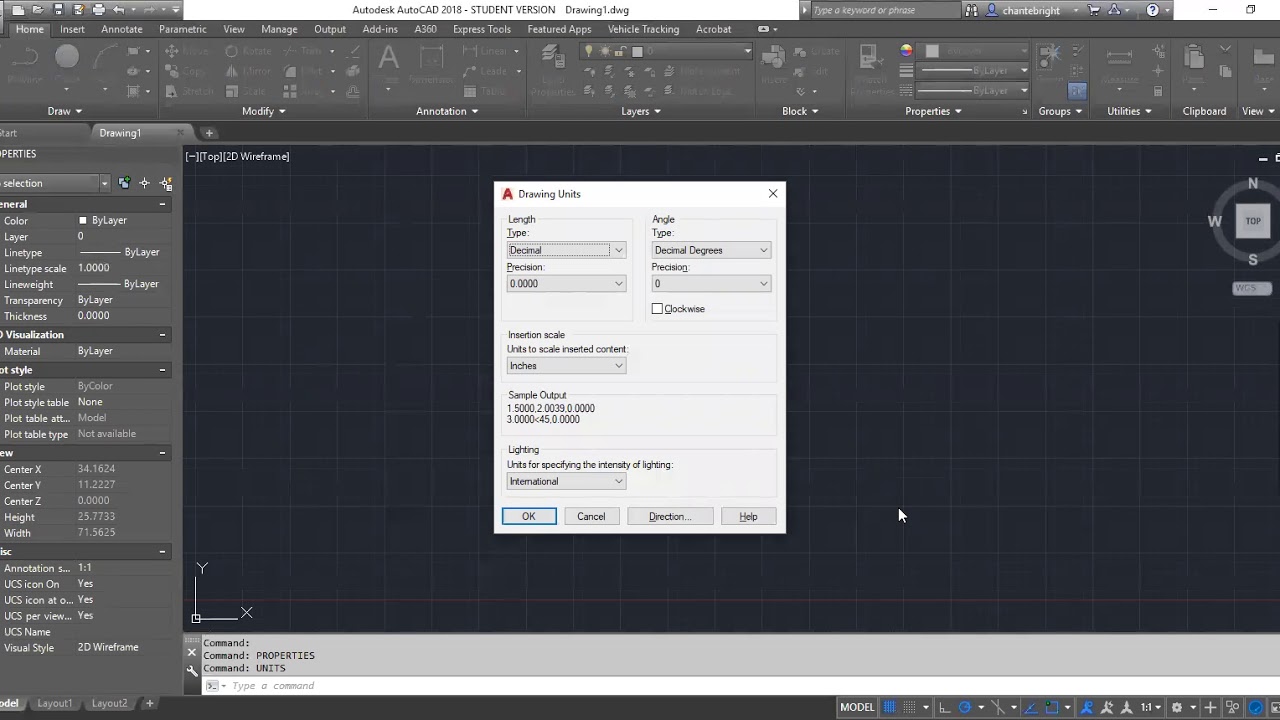This screenshot has height=720, width=1280.
Task: Click customize command line wrench icon
Action: pyautogui.click(x=192, y=671)
